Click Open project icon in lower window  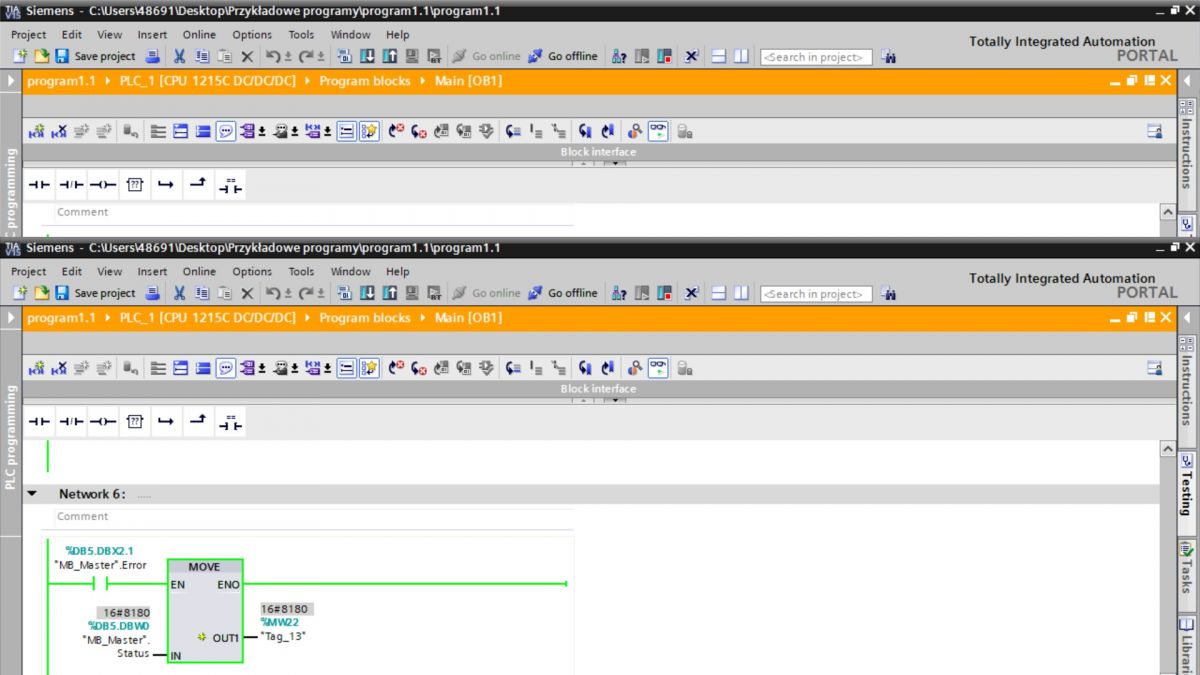[x=42, y=293]
